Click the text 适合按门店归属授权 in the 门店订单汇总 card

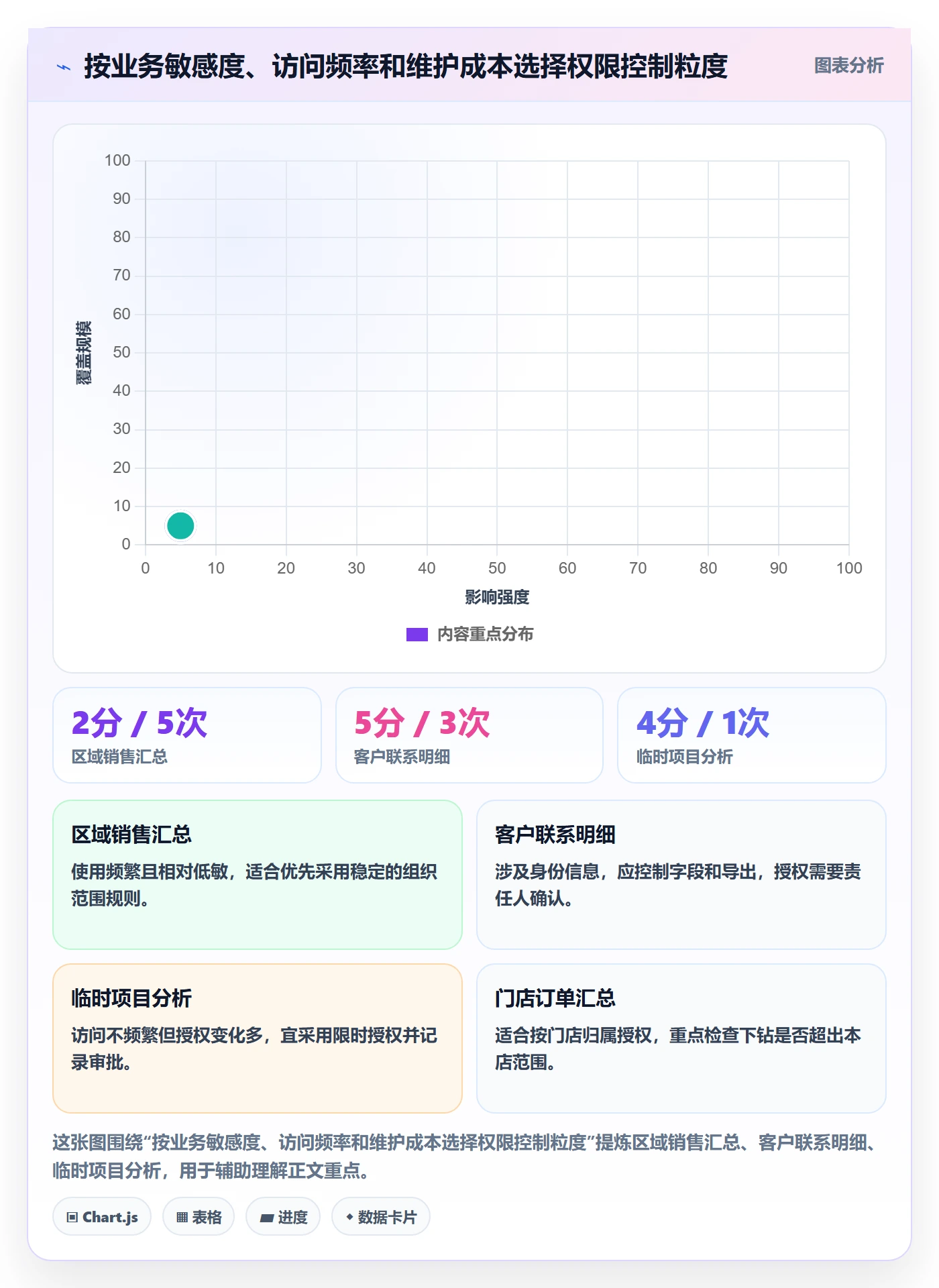point(573,1035)
